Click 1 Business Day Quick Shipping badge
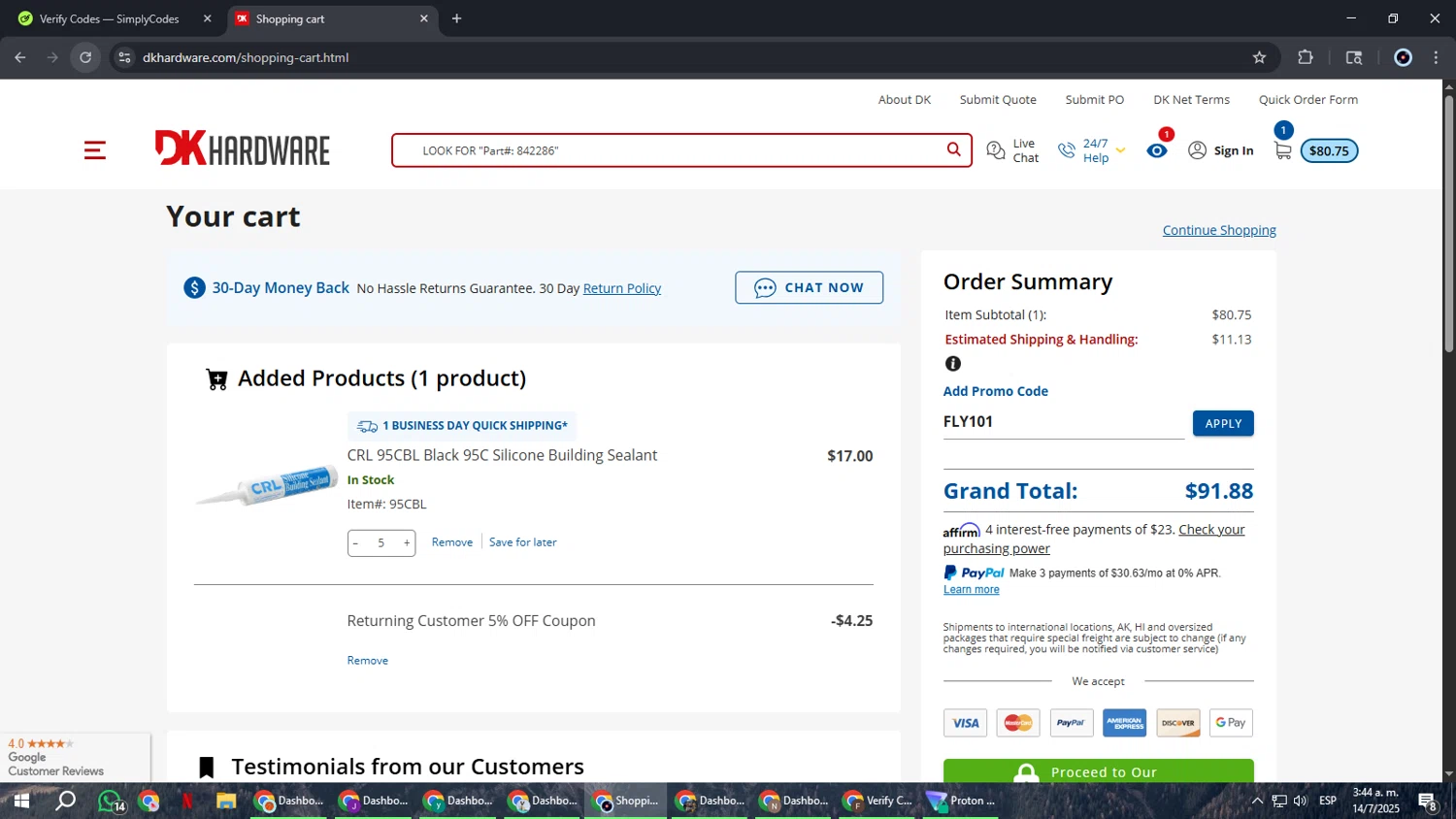The image size is (1456, 819). [x=462, y=426]
